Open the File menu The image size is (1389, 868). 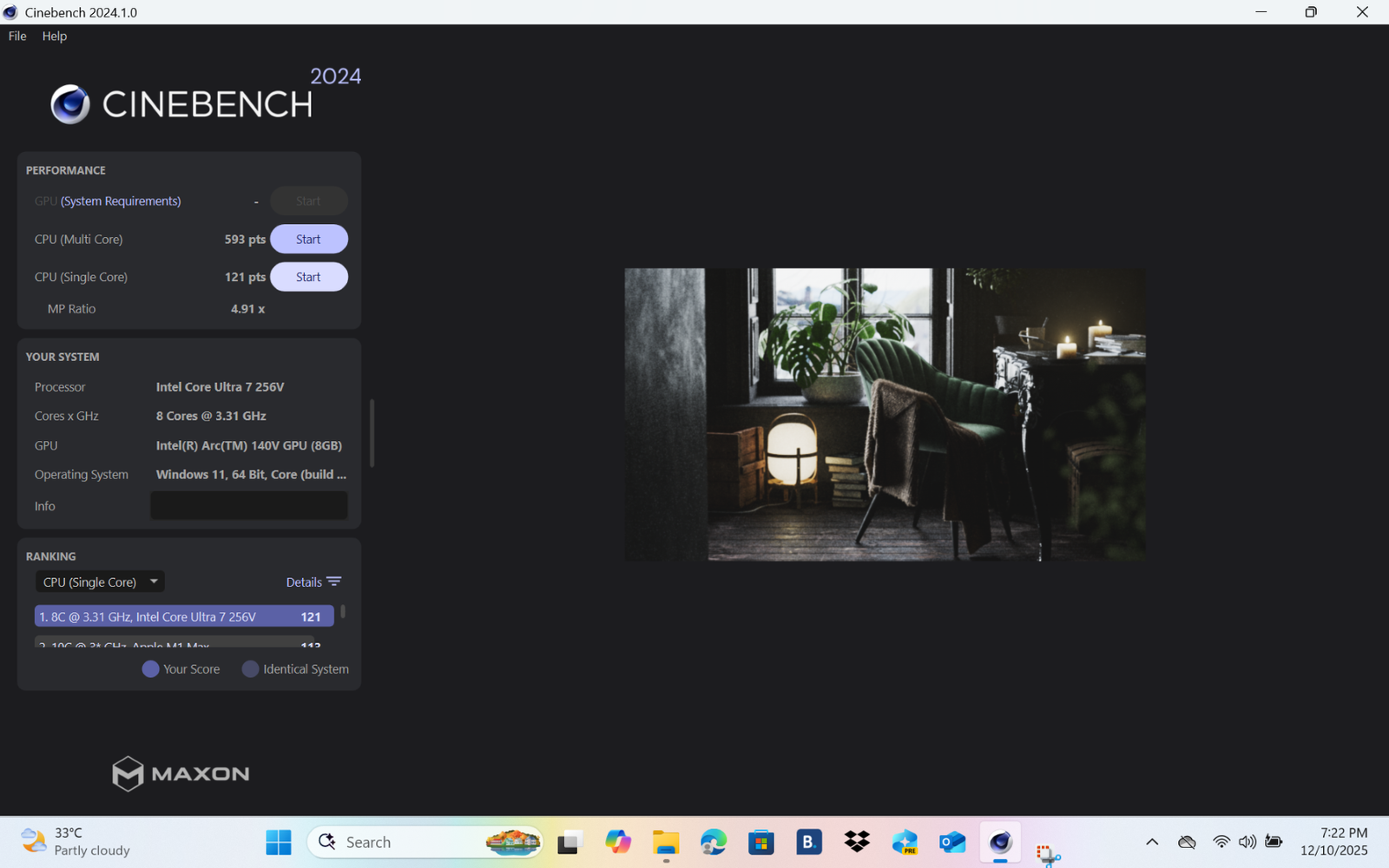[x=17, y=36]
